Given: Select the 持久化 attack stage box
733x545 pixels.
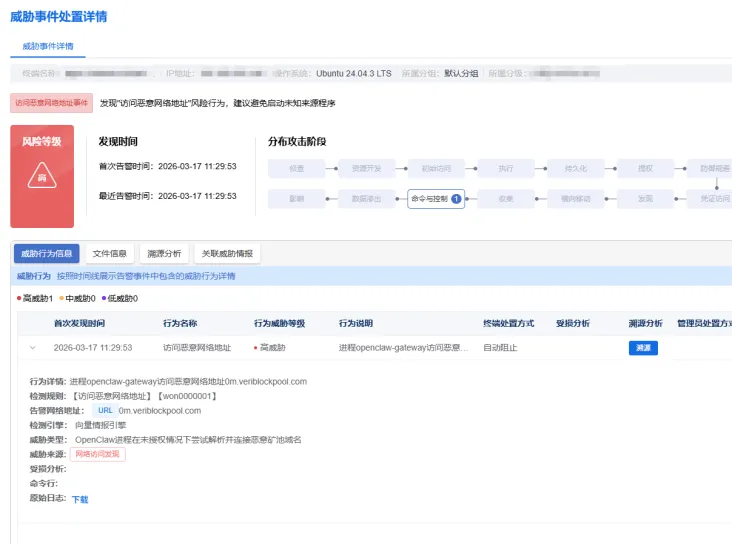Looking at the screenshot, I should [575, 168].
